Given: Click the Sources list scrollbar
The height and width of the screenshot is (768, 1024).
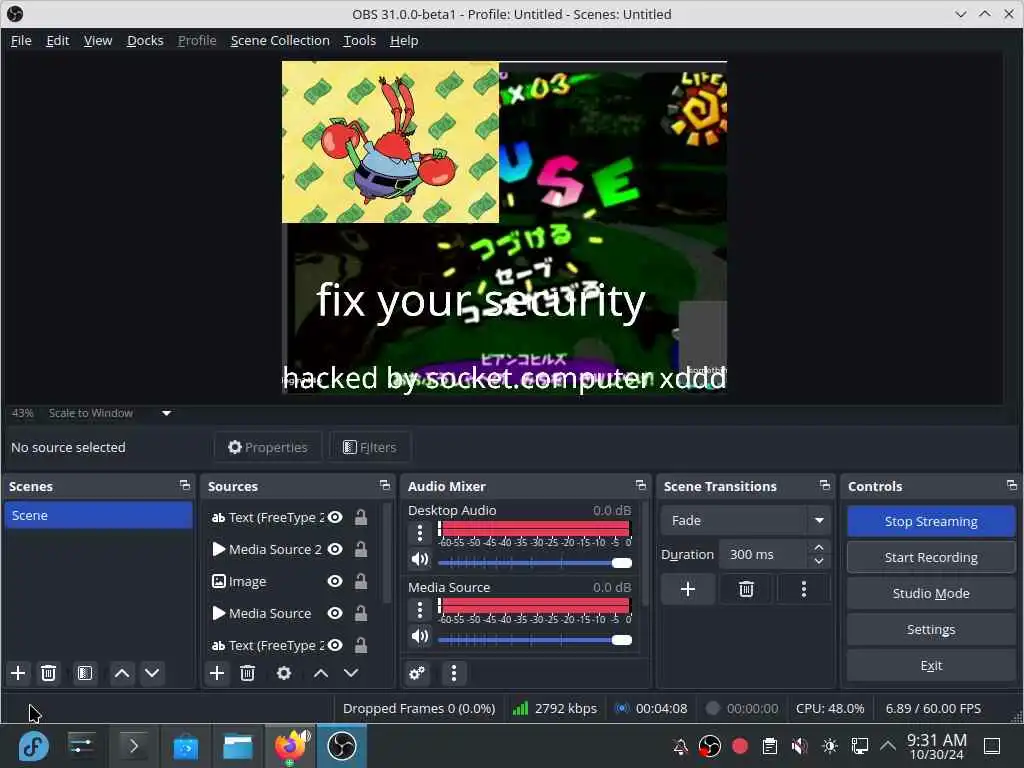Looking at the screenshot, I should (x=387, y=552).
